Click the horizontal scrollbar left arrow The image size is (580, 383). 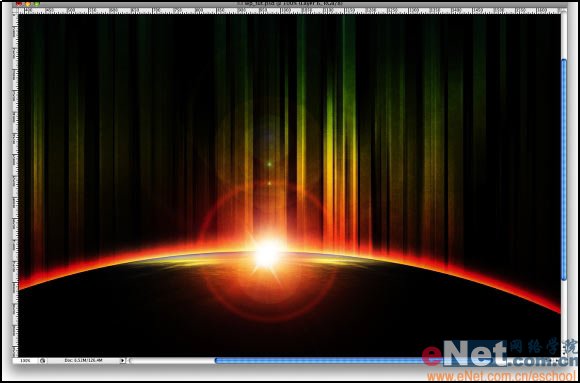tap(128, 360)
